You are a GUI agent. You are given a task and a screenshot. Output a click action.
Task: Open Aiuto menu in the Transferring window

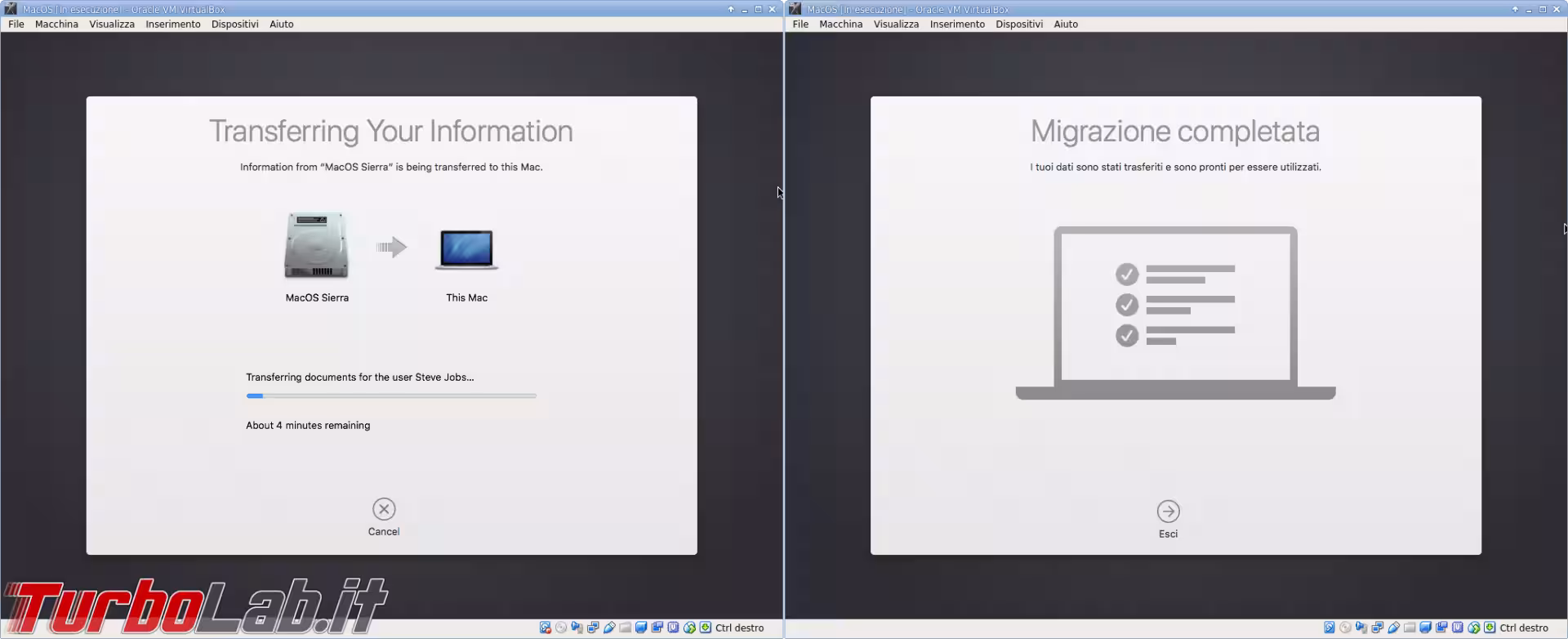pyautogui.click(x=281, y=24)
